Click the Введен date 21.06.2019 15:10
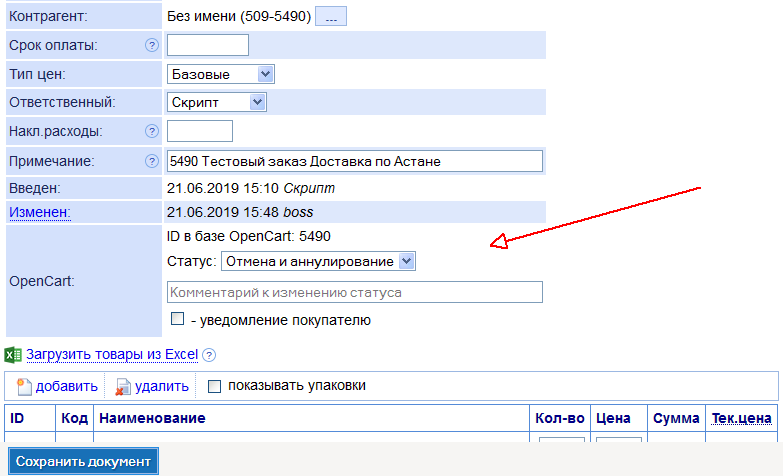 click(x=223, y=188)
